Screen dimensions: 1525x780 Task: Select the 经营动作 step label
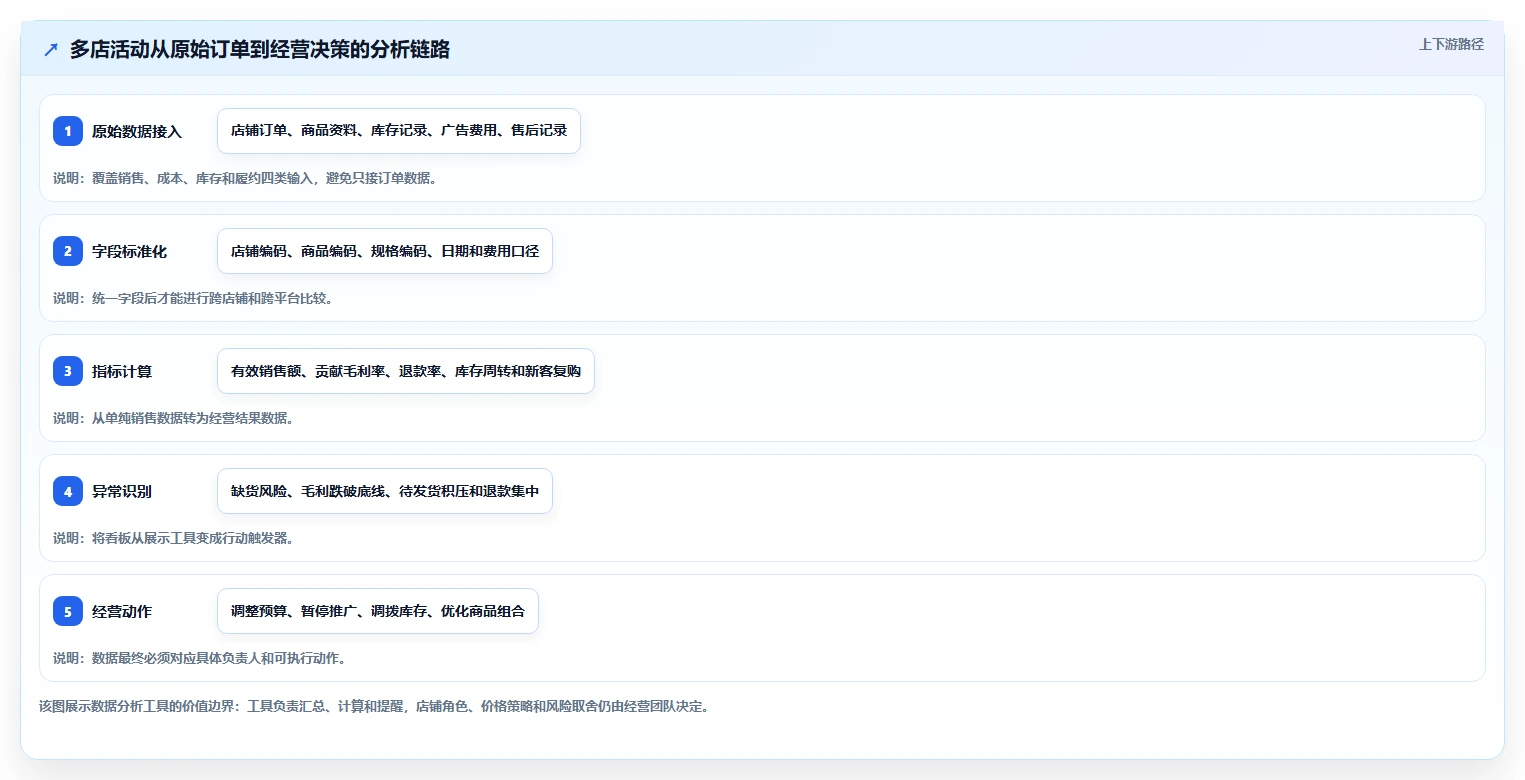(x=122, y=611)
